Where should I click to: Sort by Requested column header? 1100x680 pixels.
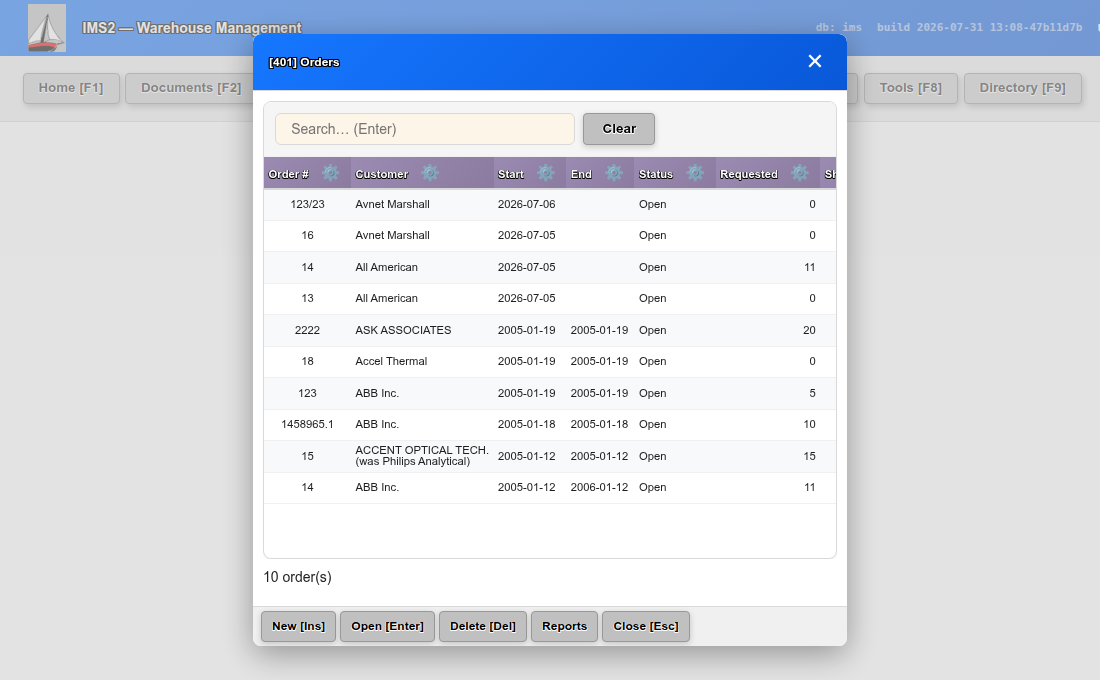tap(749, 174)
